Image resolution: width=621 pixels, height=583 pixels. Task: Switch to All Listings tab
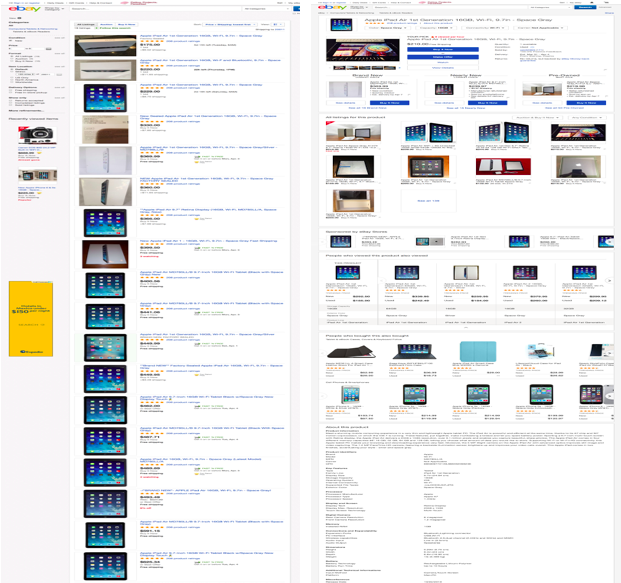pos(86,25)
